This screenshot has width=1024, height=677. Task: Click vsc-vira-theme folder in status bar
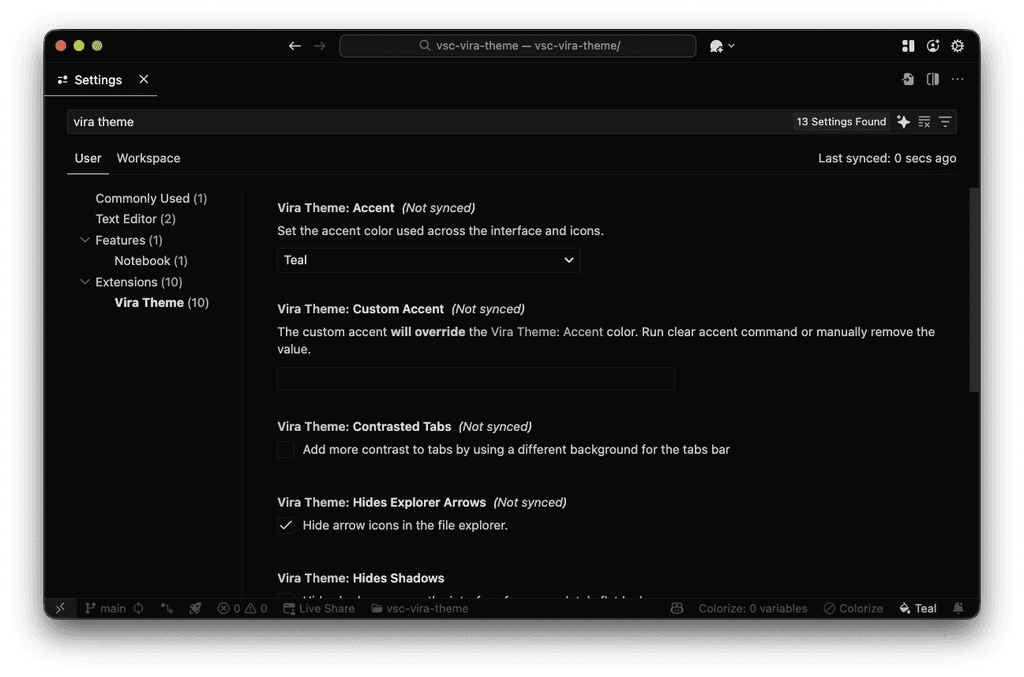pyautogui.click(x=420, y=608)
